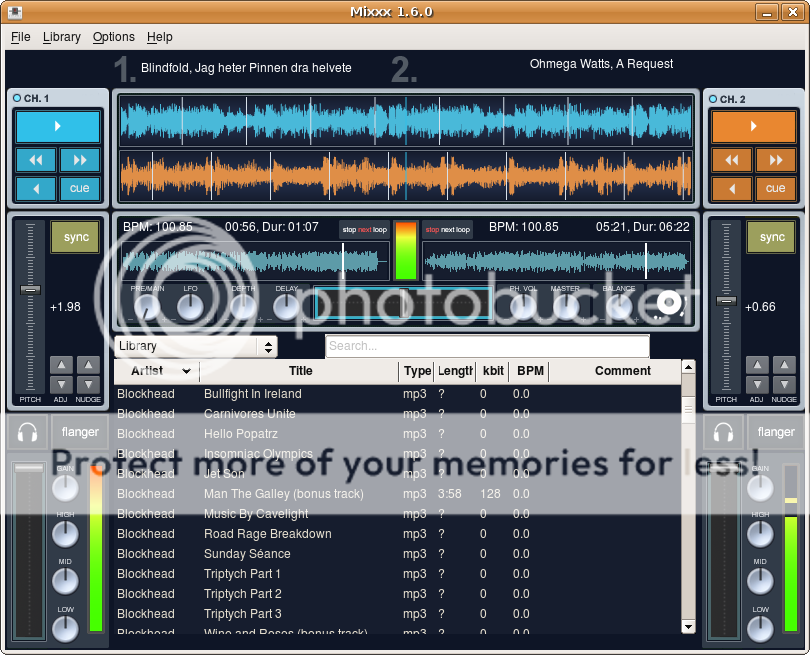Click Channel 2 GAIN knob

tap(760, 488)
